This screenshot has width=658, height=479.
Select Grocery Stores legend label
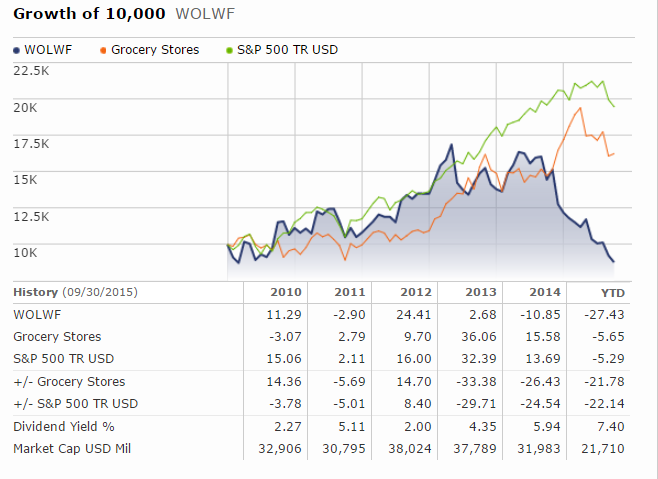(x=155, y=50)
